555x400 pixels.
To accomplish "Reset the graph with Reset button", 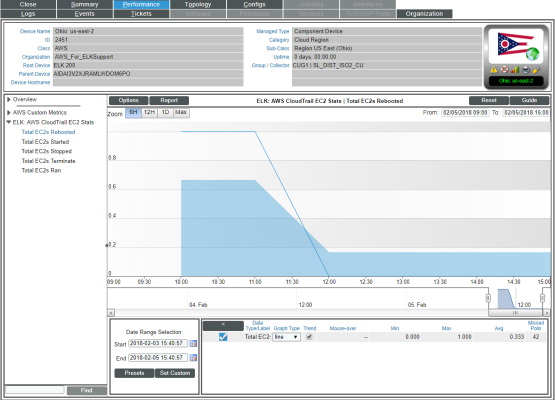I will click(x=489, y=101).
